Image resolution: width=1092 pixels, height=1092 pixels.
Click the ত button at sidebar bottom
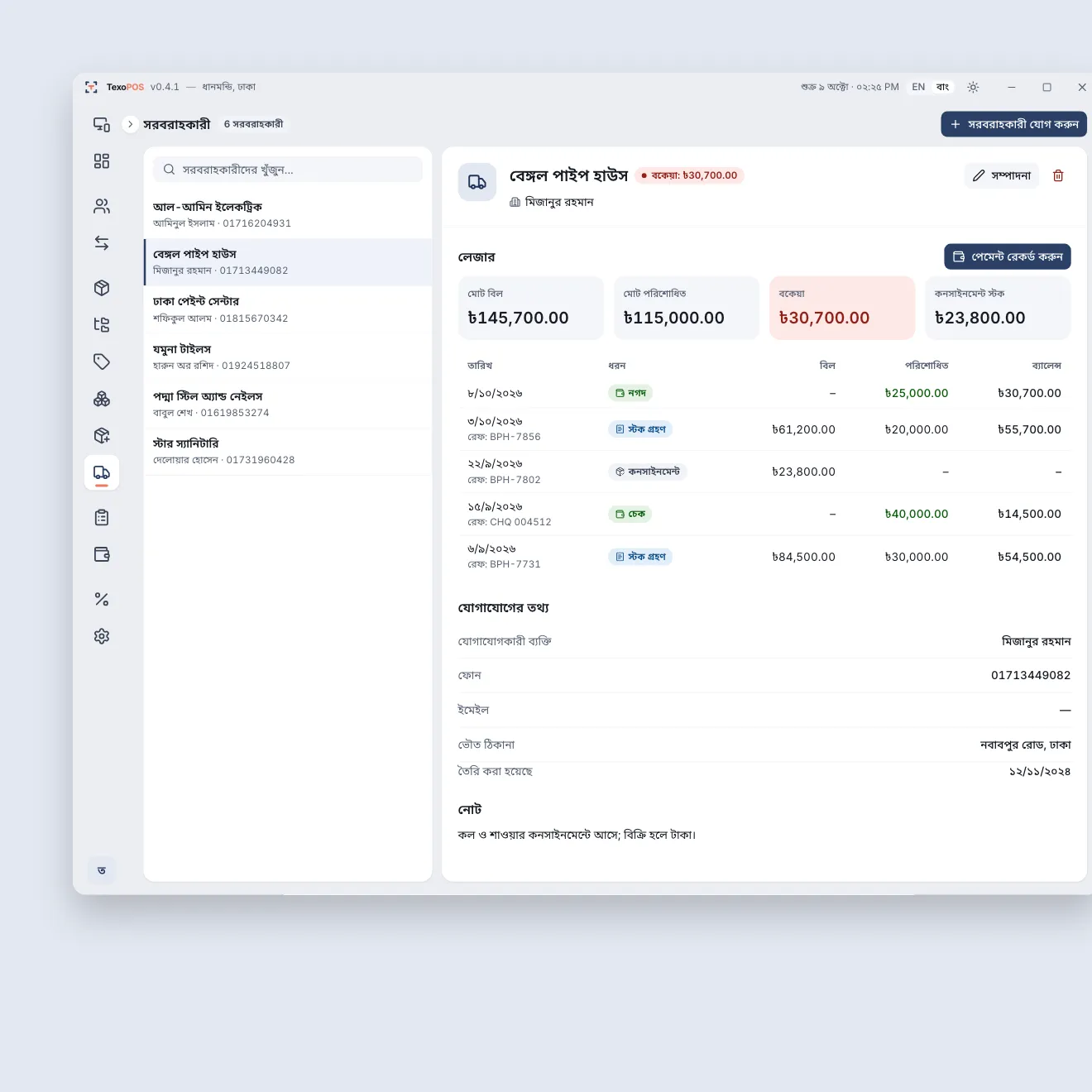click(x=102, y=870)
